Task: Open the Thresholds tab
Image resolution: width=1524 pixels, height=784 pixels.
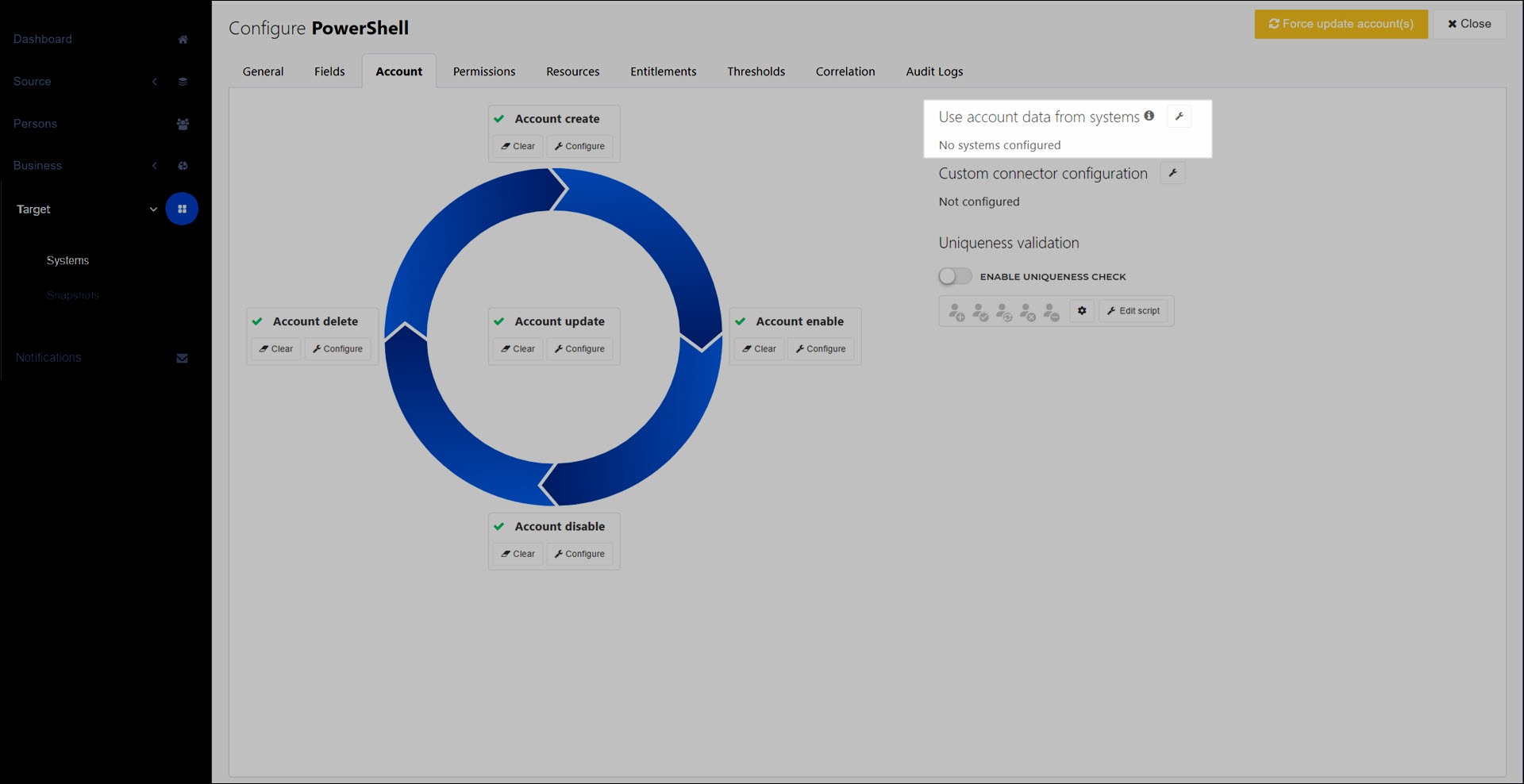Action: [756, 71]
